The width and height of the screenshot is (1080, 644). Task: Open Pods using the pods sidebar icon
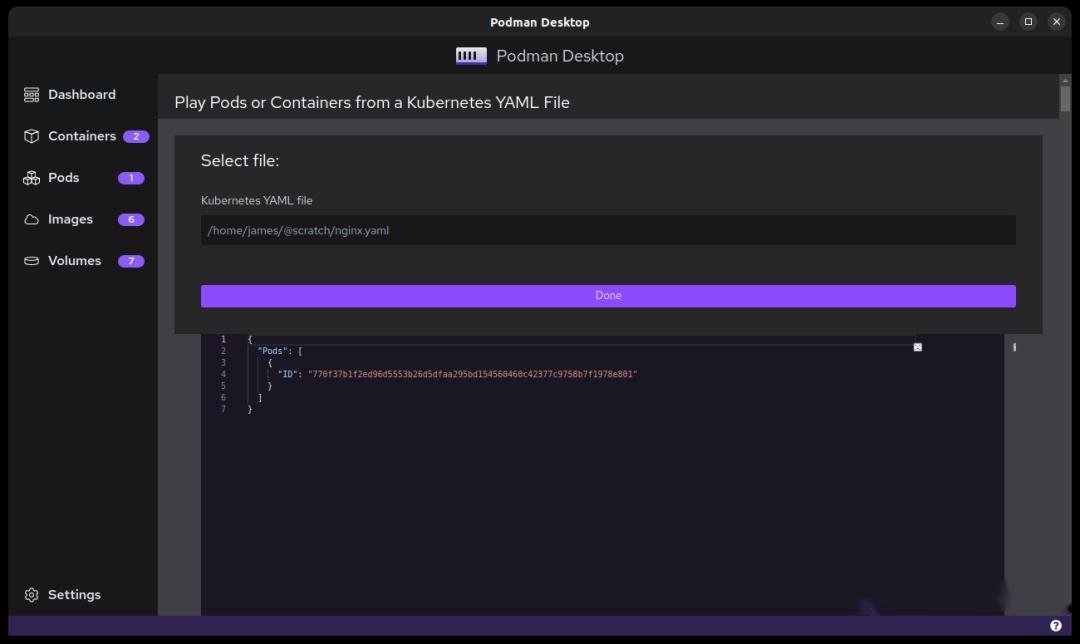pyautogui.click(x=30, y=177)
